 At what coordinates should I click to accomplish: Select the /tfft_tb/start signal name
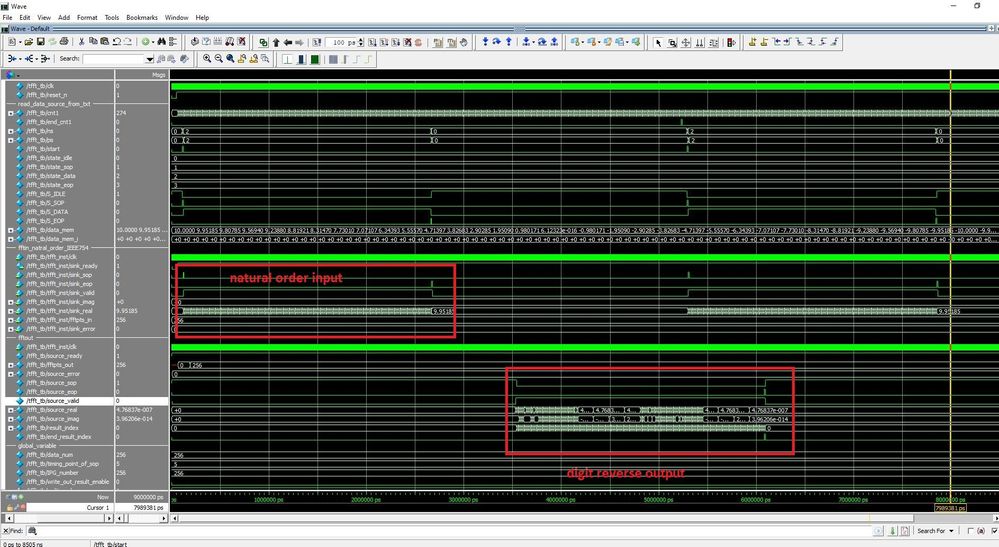point(45,149)
